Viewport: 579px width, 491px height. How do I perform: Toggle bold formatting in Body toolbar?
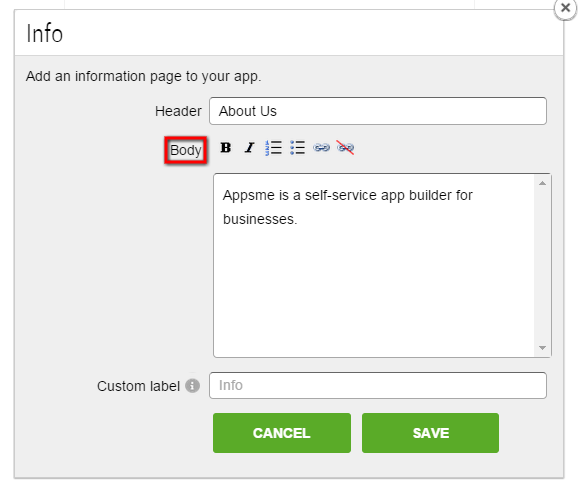pyautogui.click(x=226, y=148)
